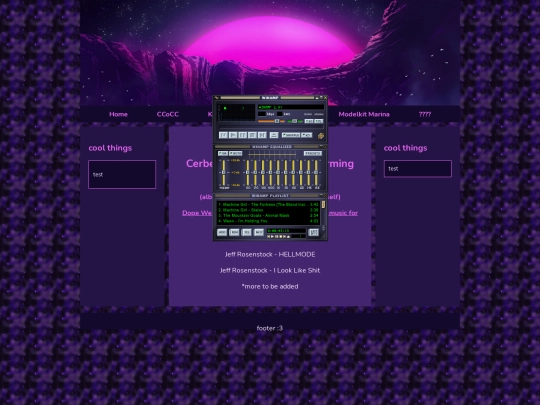The image size is (540, 405).
Task: Click playlist vertical scrollbar handle
Action: point(323,204)
